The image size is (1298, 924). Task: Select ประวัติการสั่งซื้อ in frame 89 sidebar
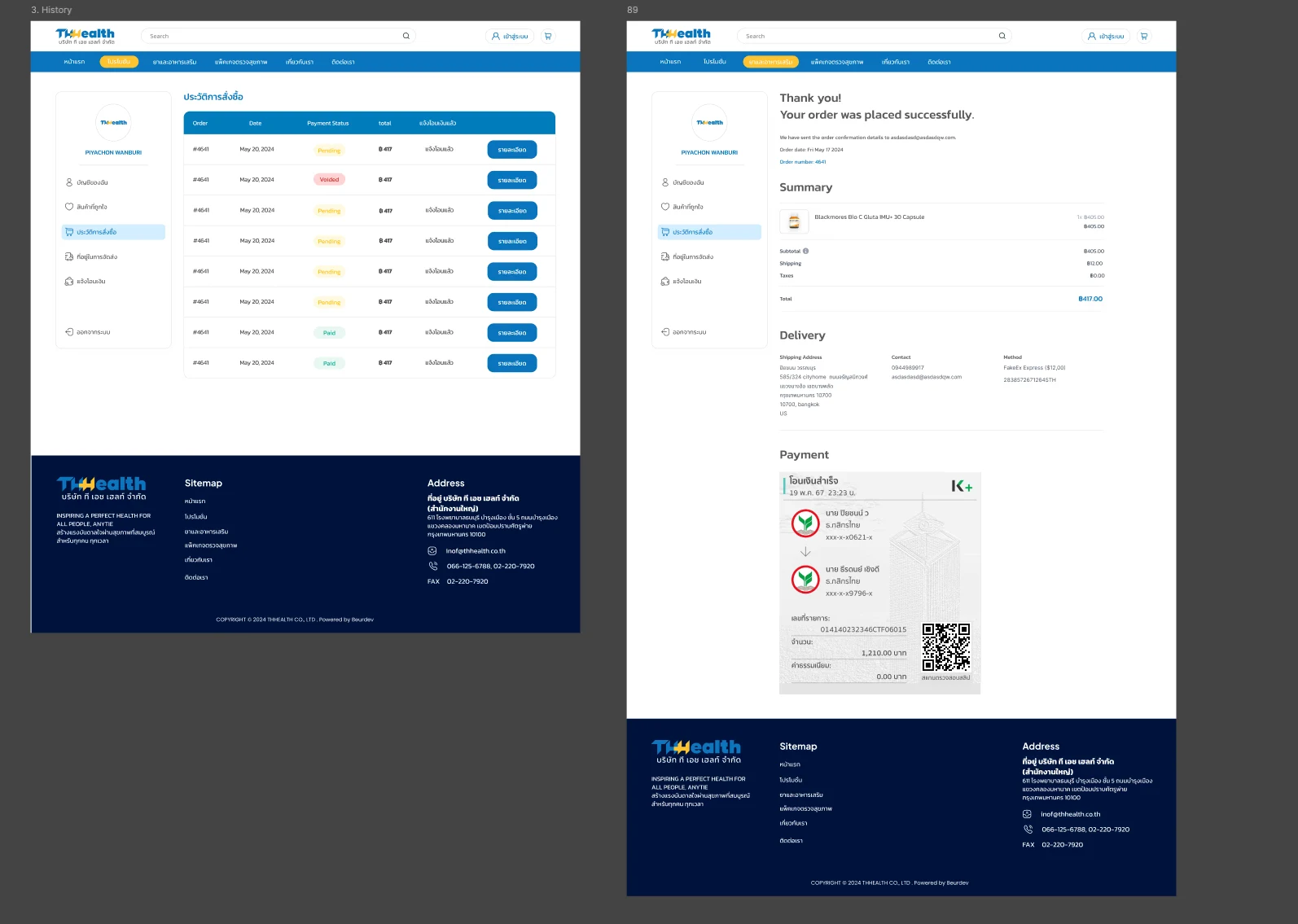pos(709,232)
